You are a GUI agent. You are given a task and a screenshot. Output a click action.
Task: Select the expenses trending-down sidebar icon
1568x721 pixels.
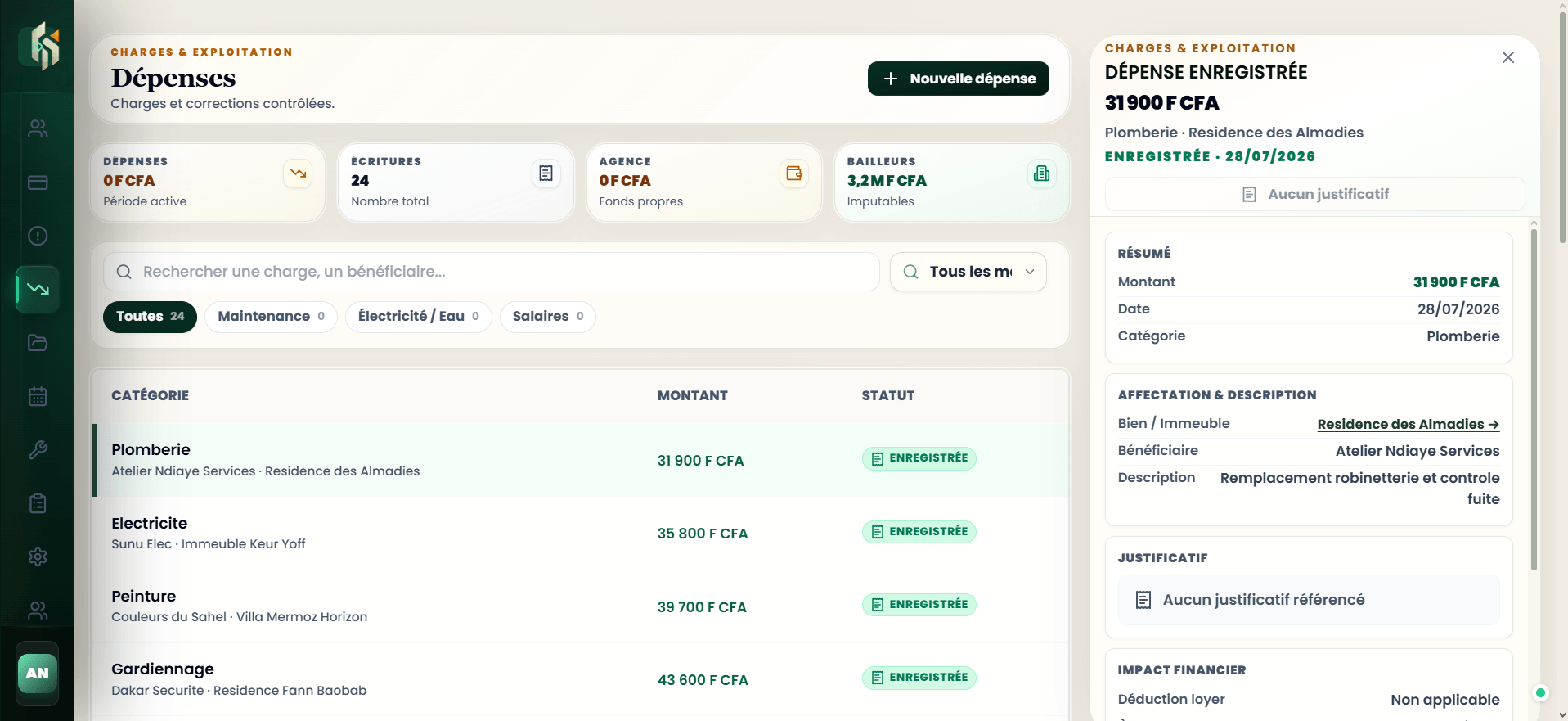(x=38, y=289)
